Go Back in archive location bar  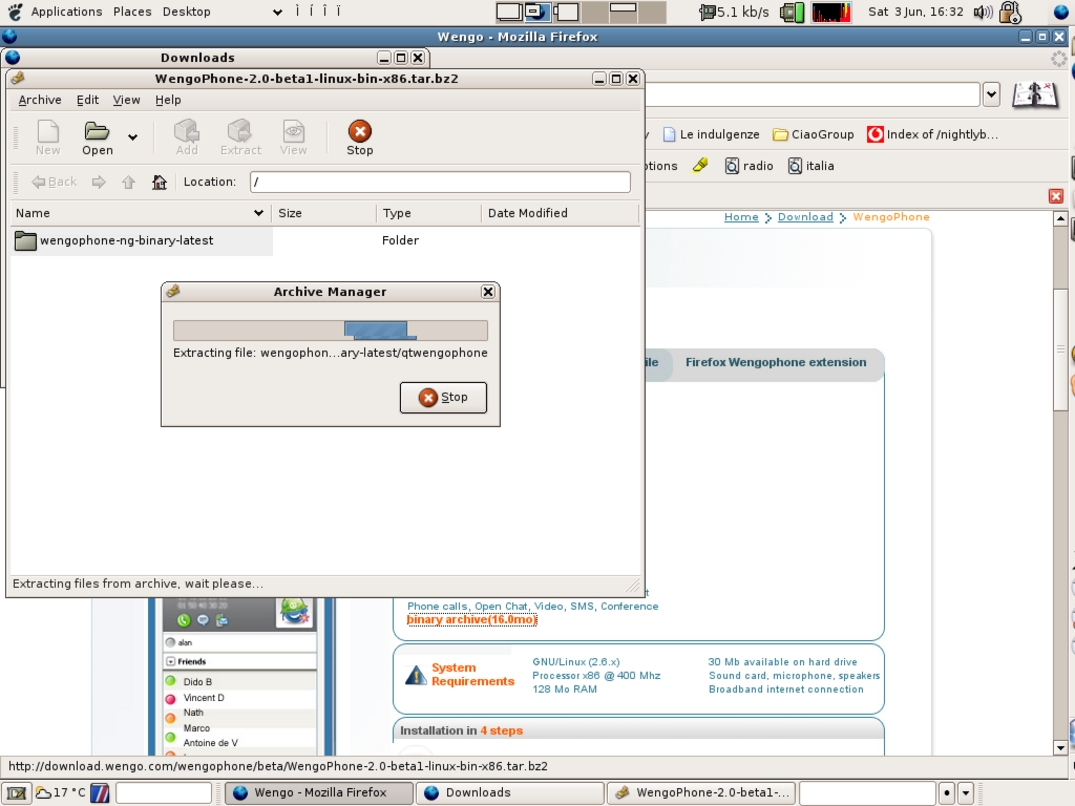54,182
